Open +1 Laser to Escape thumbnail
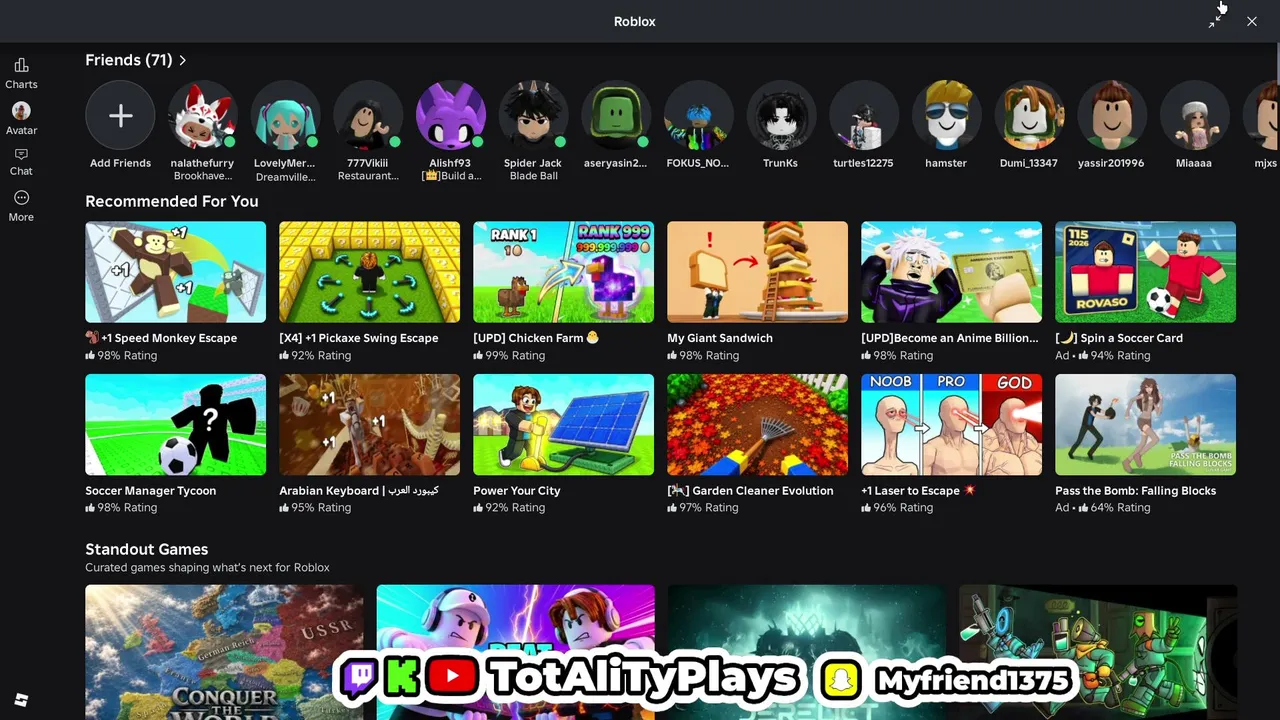Screen dimensions: 1280x720 click(x=952, y=425)
